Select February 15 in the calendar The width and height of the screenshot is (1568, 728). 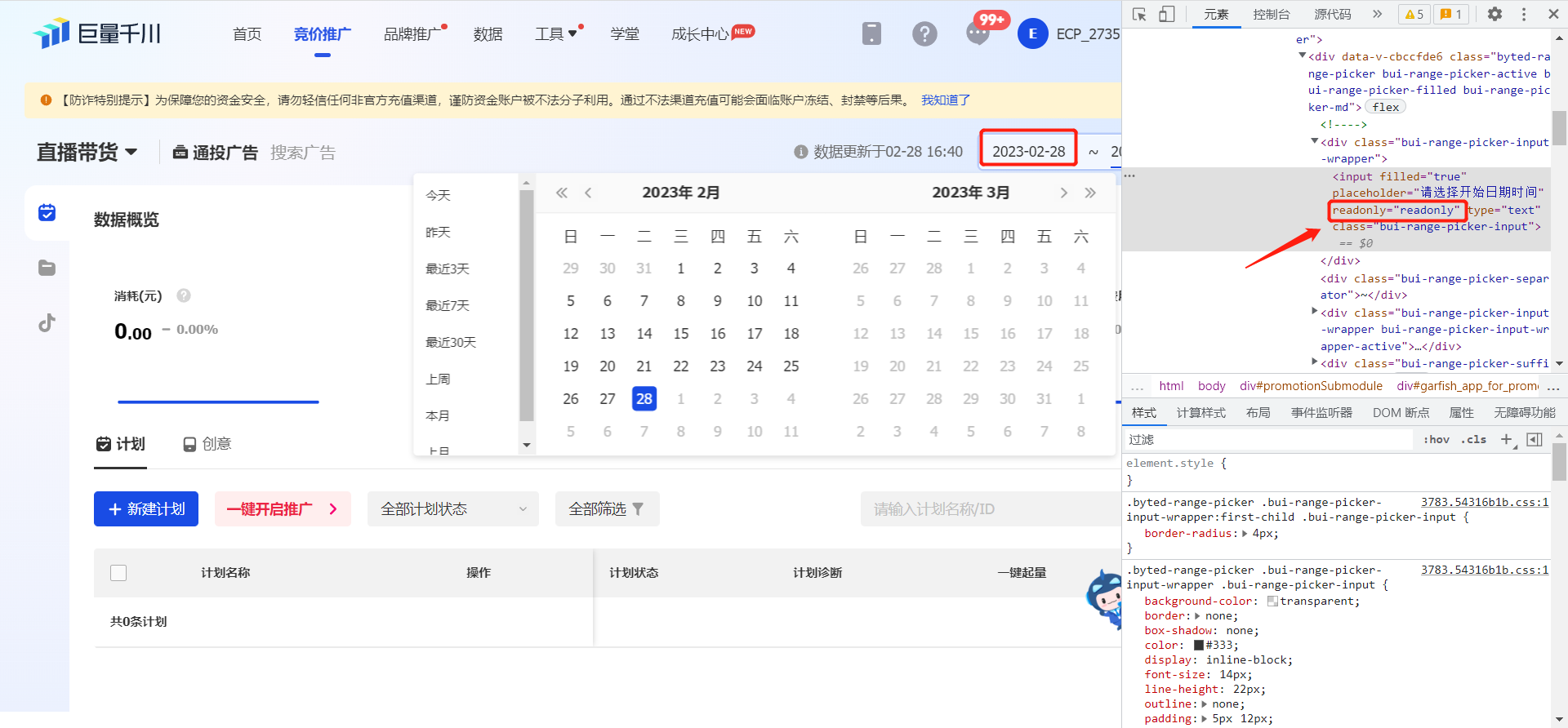coord(680,334)
